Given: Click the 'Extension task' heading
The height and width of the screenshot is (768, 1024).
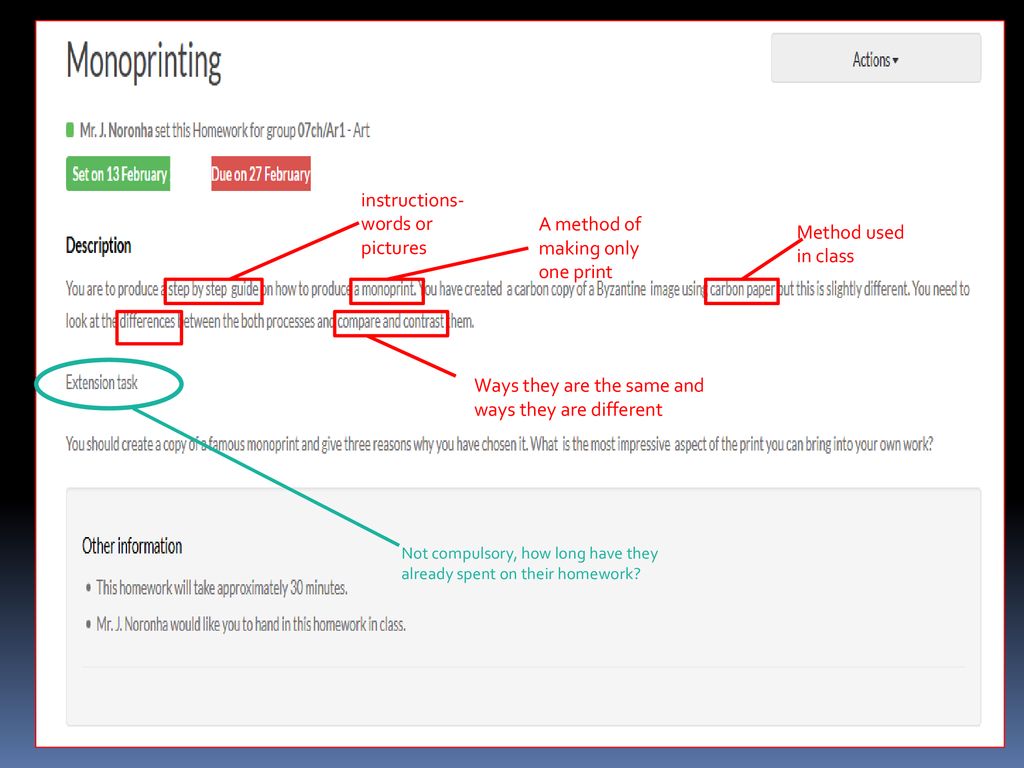Looking at the screenshot, I should pos(101,382).
